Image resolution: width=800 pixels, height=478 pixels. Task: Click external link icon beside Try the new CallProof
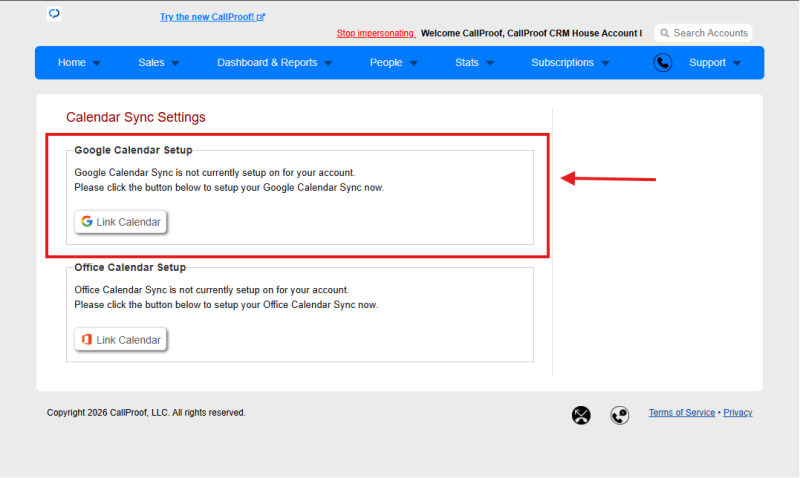pos(261,17)
